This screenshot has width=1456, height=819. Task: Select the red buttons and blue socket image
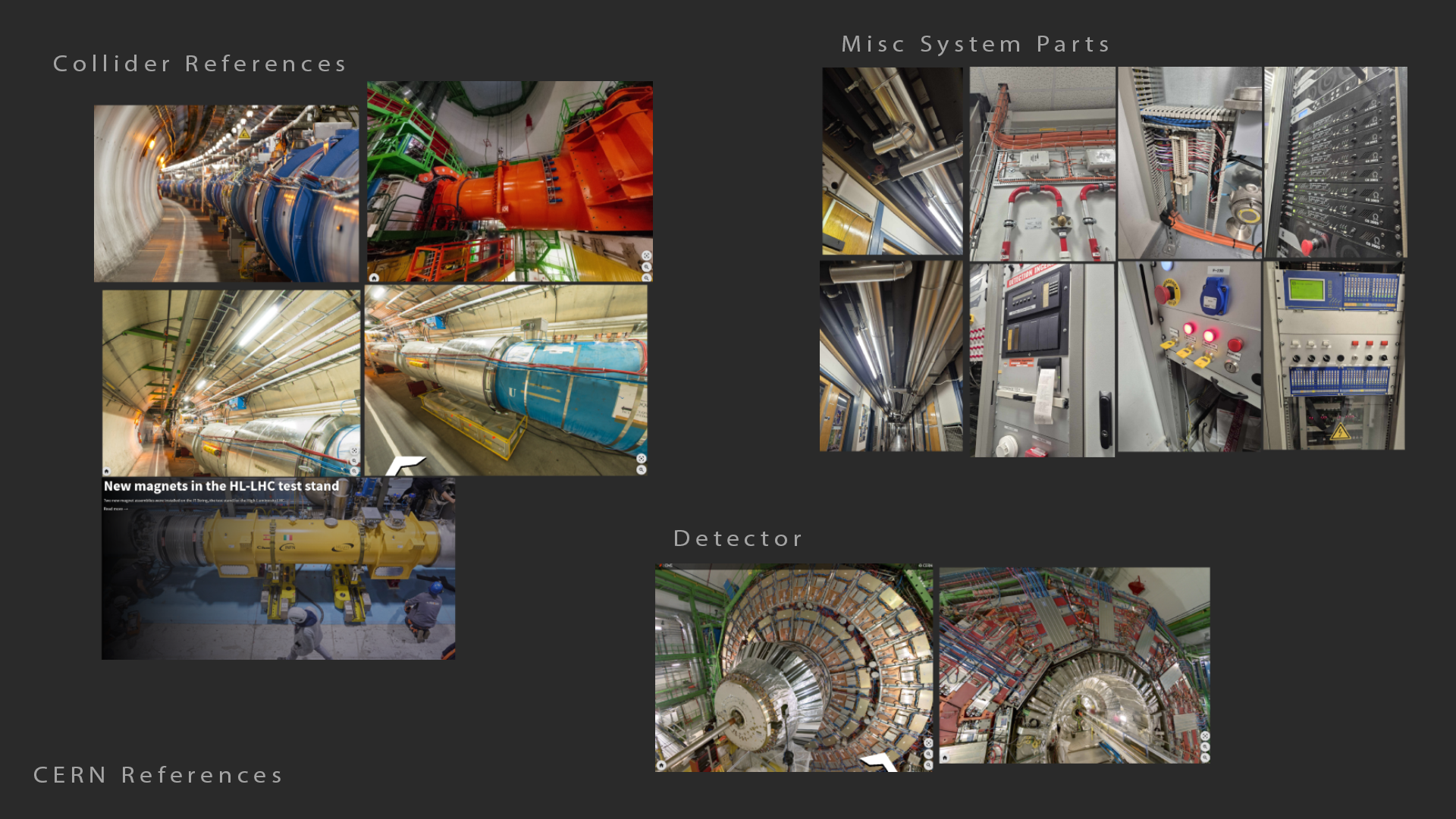1190,356
